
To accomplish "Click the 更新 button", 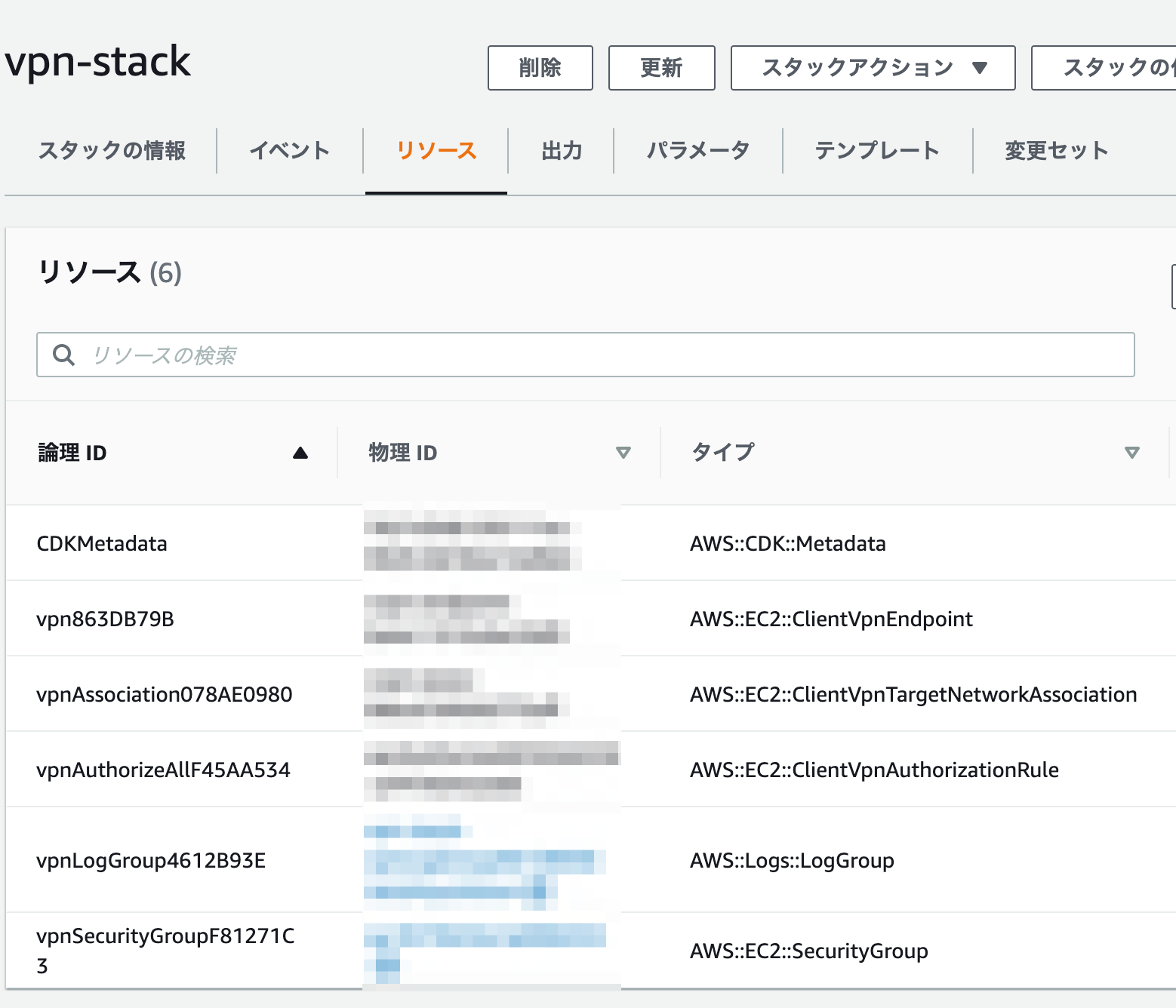I will (662, 68).
